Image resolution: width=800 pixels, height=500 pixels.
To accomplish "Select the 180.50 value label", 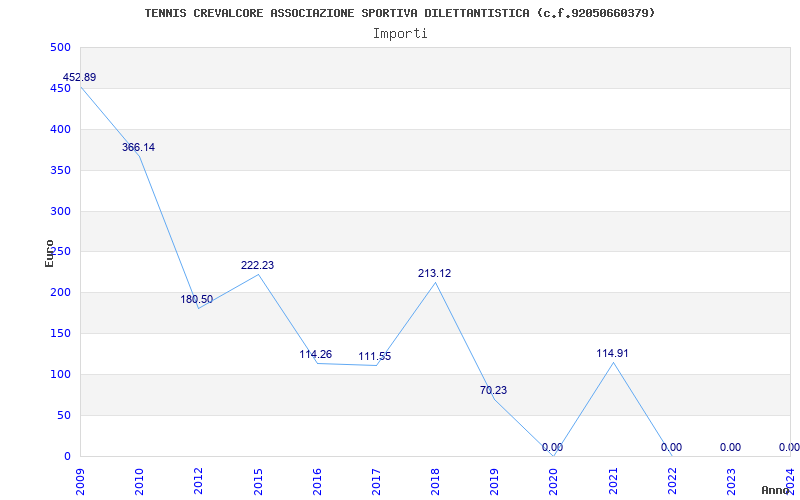I will tap(196, 299).
